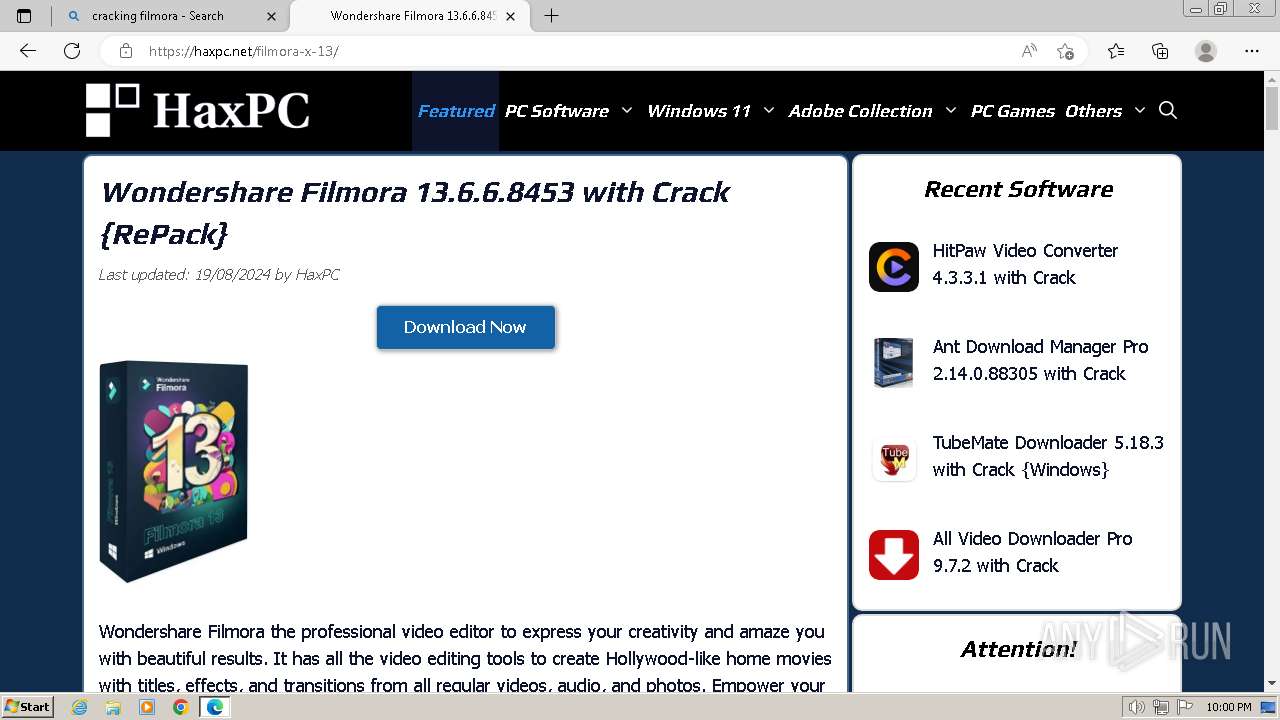Screen dimensions: 1280x720
Task: Open All Video Downloader Pro link
Action: click(x=1032, y=552)
